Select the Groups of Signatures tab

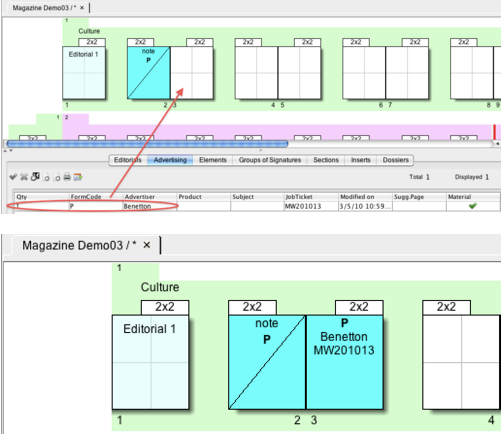(270, 160)
